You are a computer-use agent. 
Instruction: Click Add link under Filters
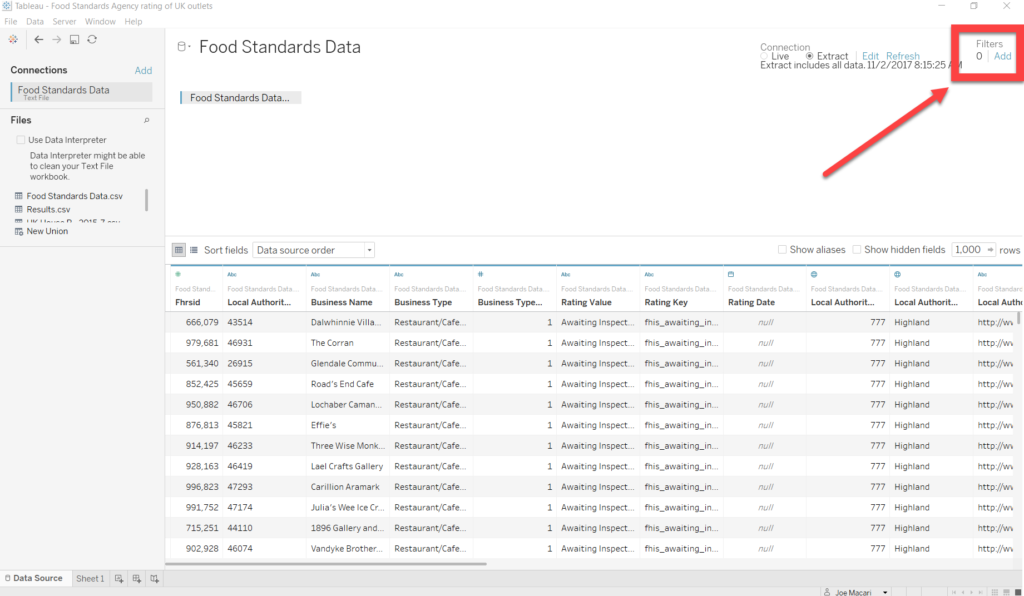(1002, 56)
